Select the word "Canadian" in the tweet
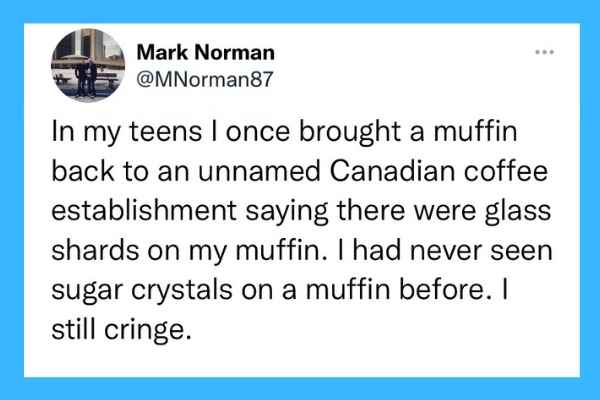Image resolution: width=600 pixels, height=400 pixels. (393, 171)
